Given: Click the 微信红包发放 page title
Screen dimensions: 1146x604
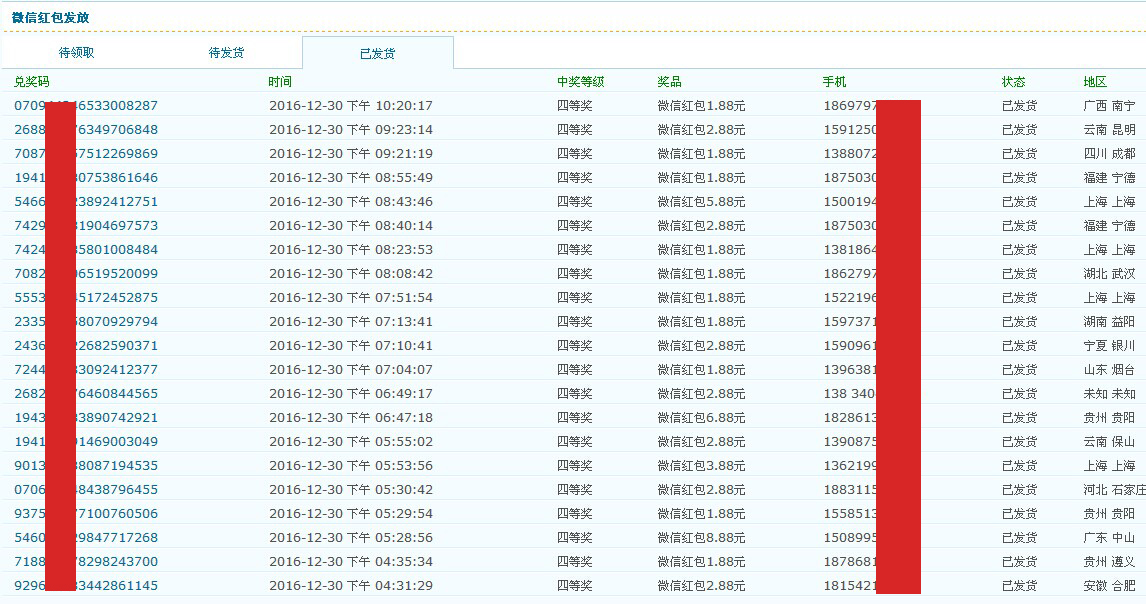Looking at the screenshot, I should click(50, 18).
